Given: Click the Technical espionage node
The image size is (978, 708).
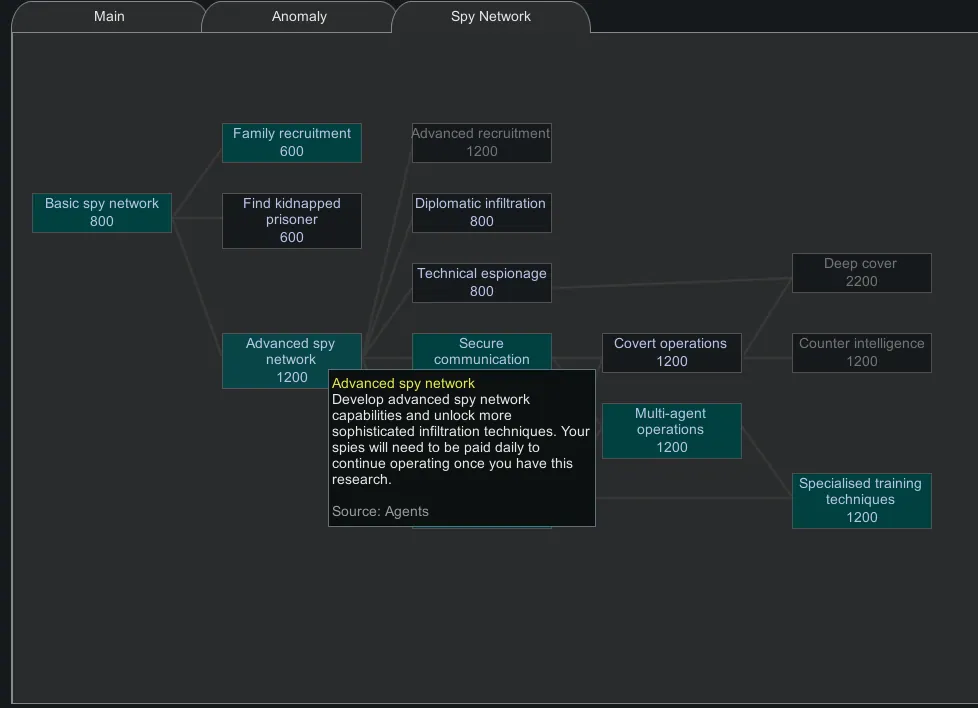Looking at the screenshot, I should coord(481,283).
